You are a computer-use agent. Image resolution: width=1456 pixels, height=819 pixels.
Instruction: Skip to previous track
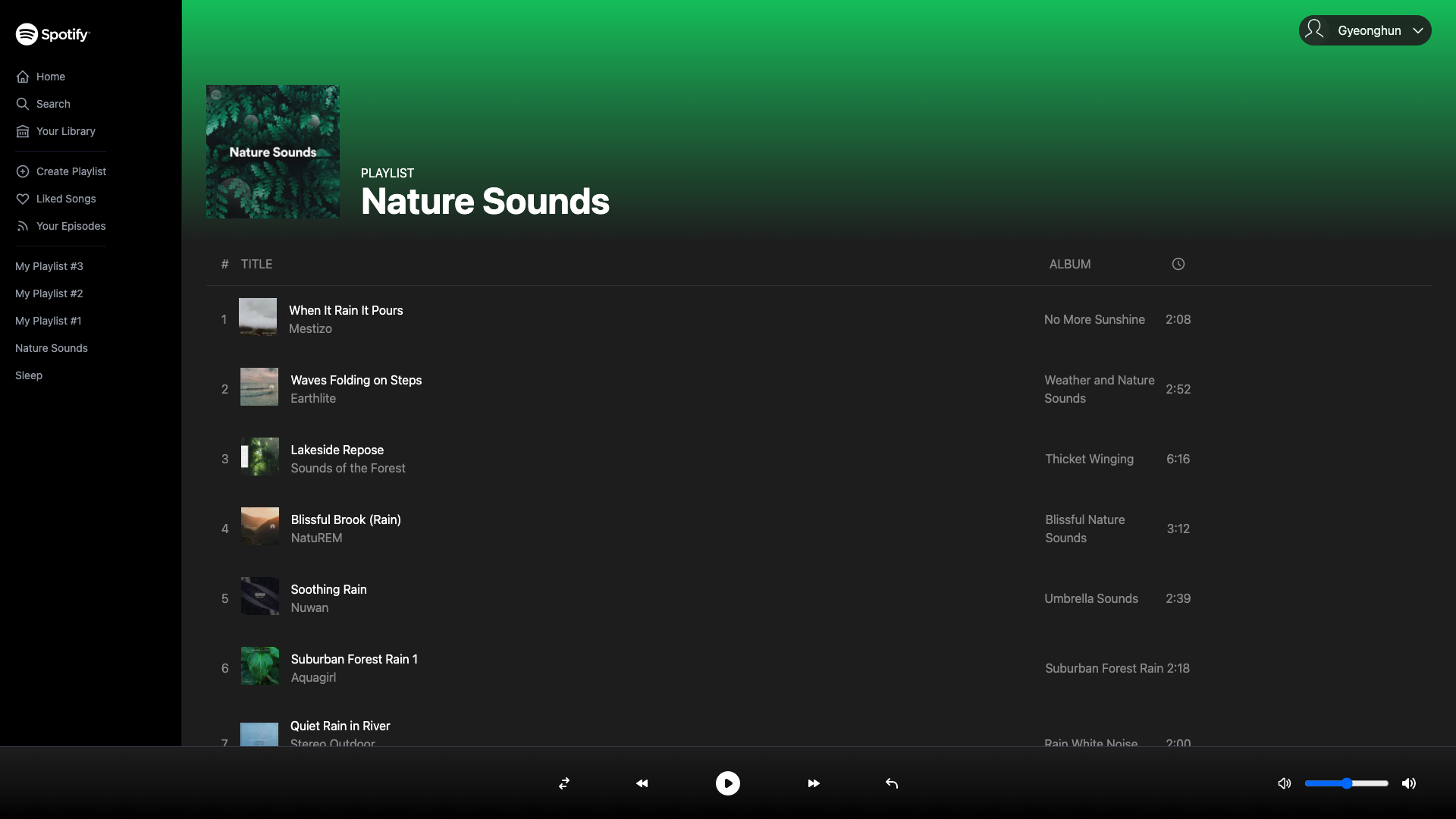(642, 783)
